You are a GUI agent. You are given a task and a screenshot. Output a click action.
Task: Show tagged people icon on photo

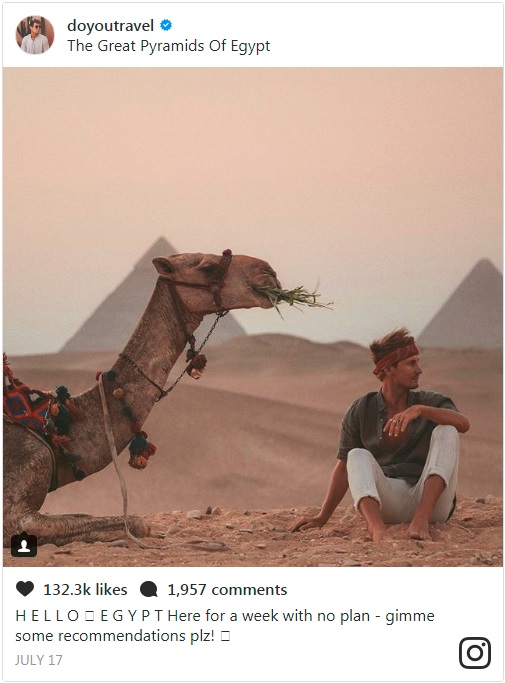(24, 545)
